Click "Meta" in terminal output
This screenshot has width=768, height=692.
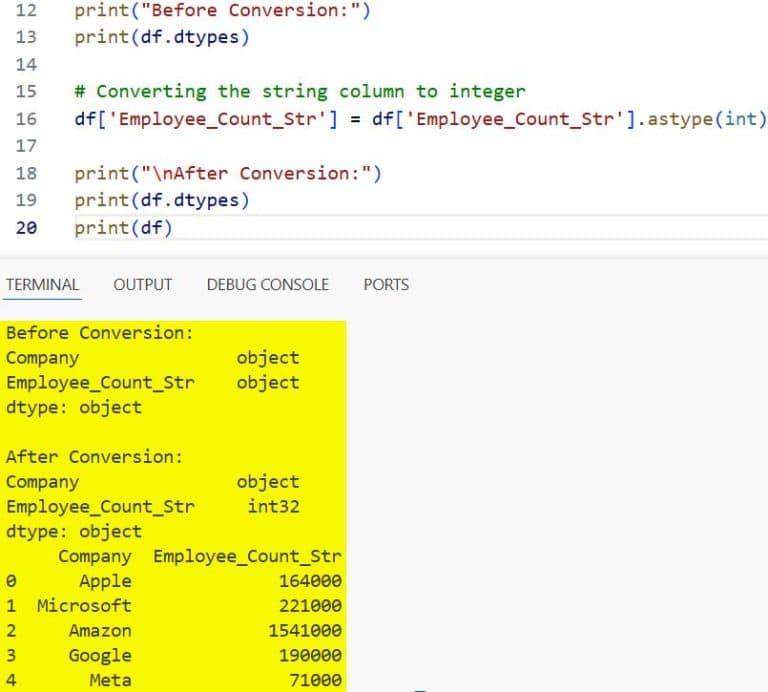(110, 680)
